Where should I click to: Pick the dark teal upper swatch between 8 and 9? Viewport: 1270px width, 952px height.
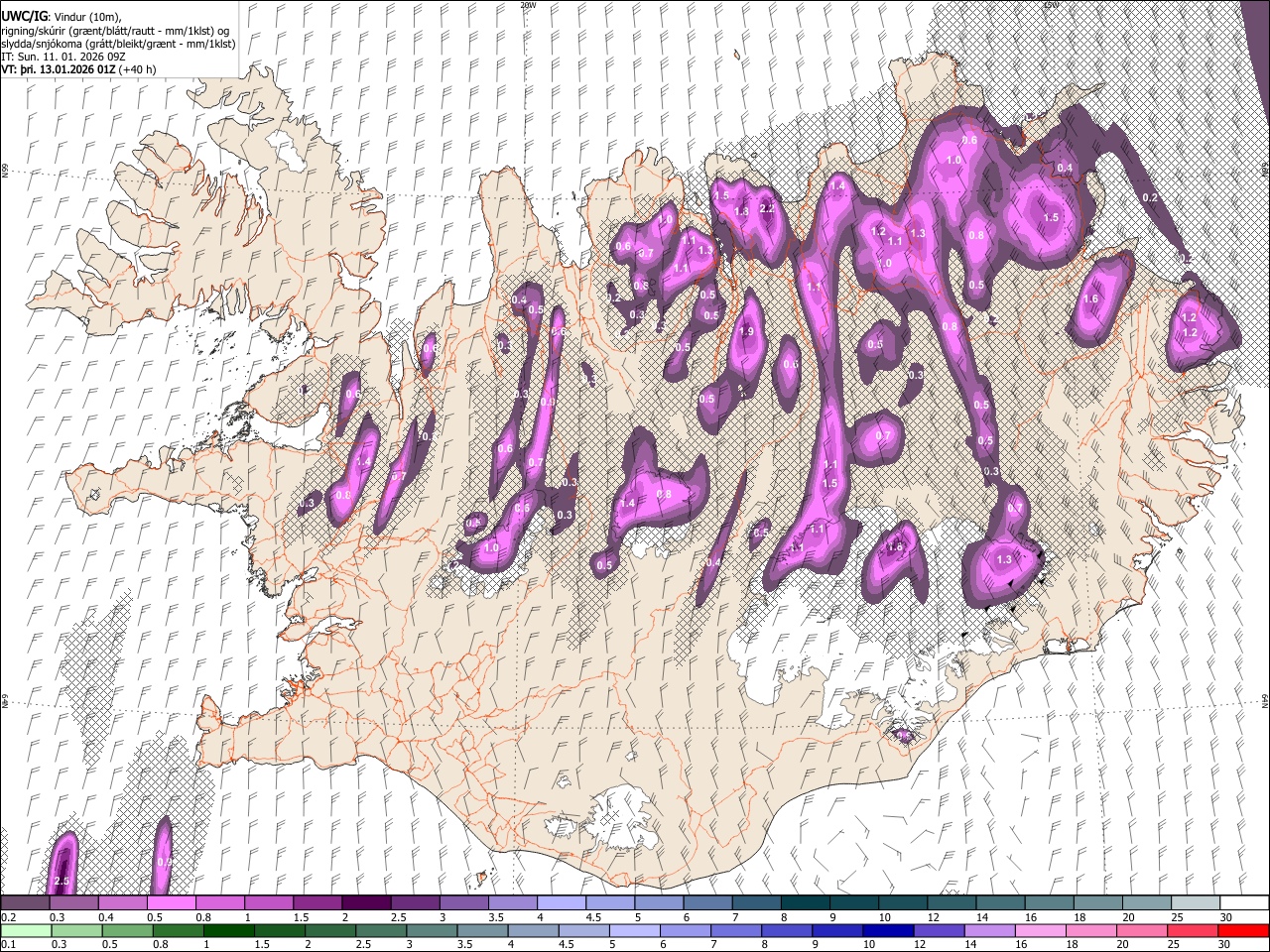click(806, 903)
